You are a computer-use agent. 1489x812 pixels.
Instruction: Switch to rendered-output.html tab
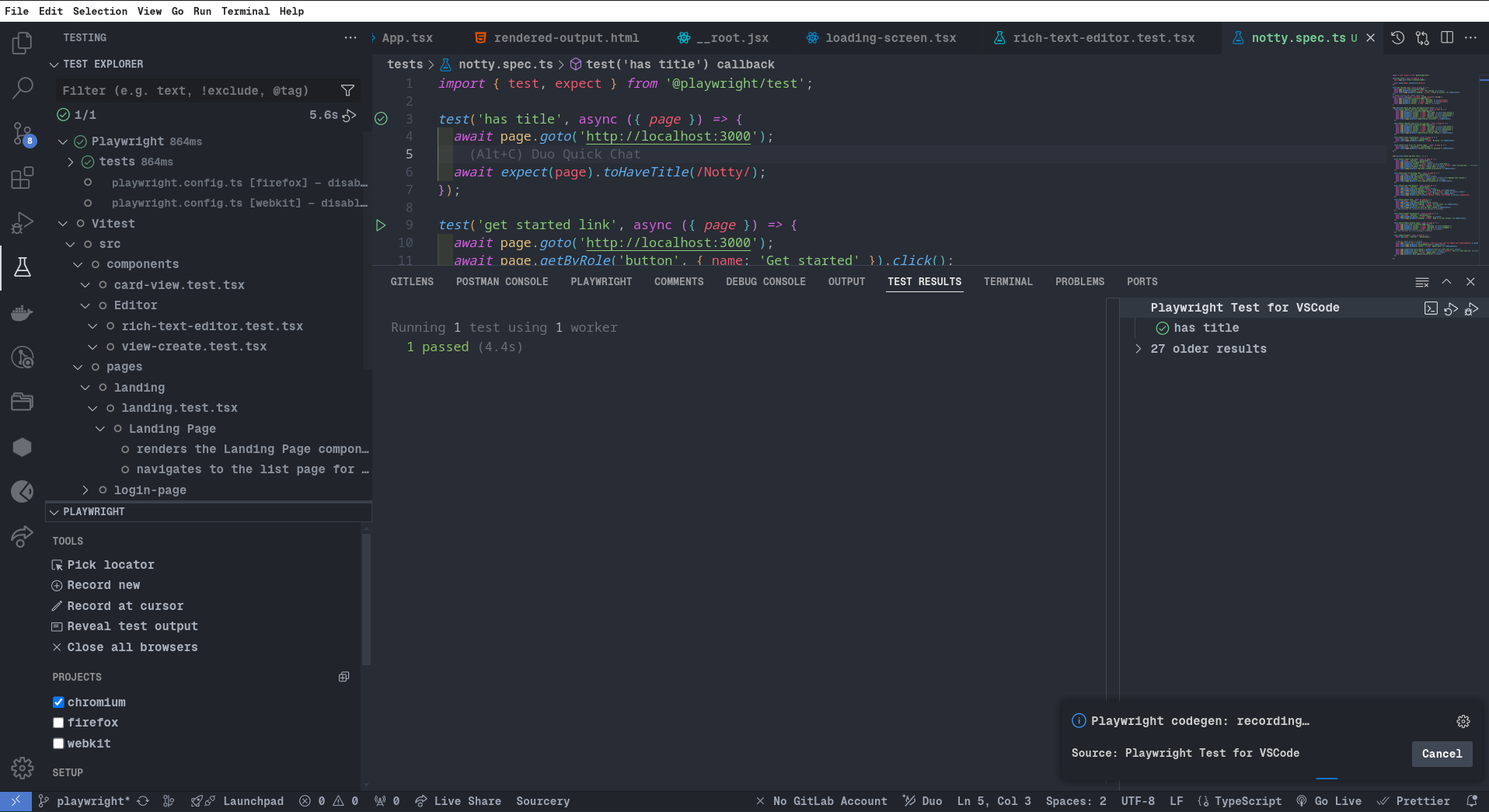(x=558, y=38)
